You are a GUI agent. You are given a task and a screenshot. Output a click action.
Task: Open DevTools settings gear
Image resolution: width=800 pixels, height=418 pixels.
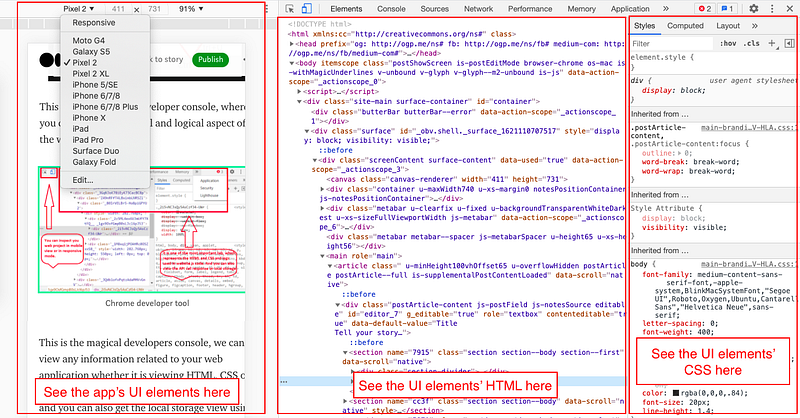click(x=754, y=9)
